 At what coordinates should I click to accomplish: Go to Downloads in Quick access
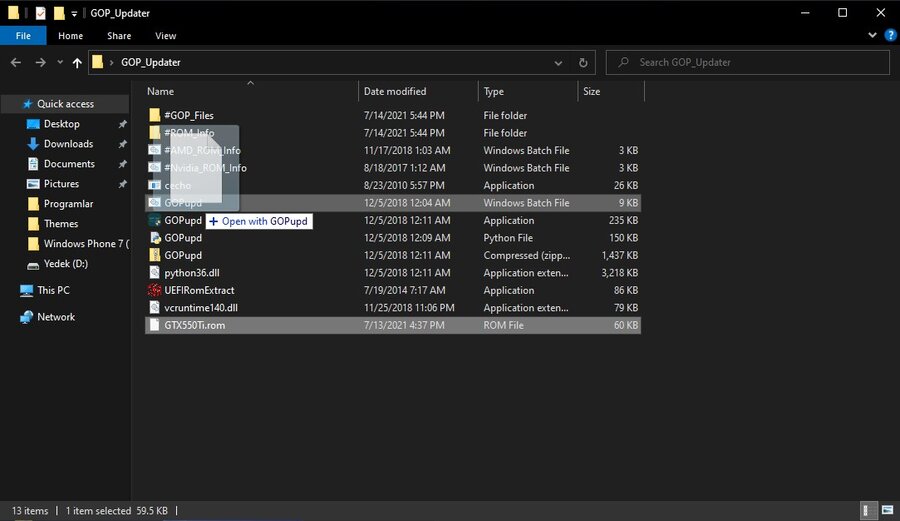pos(68,144)
